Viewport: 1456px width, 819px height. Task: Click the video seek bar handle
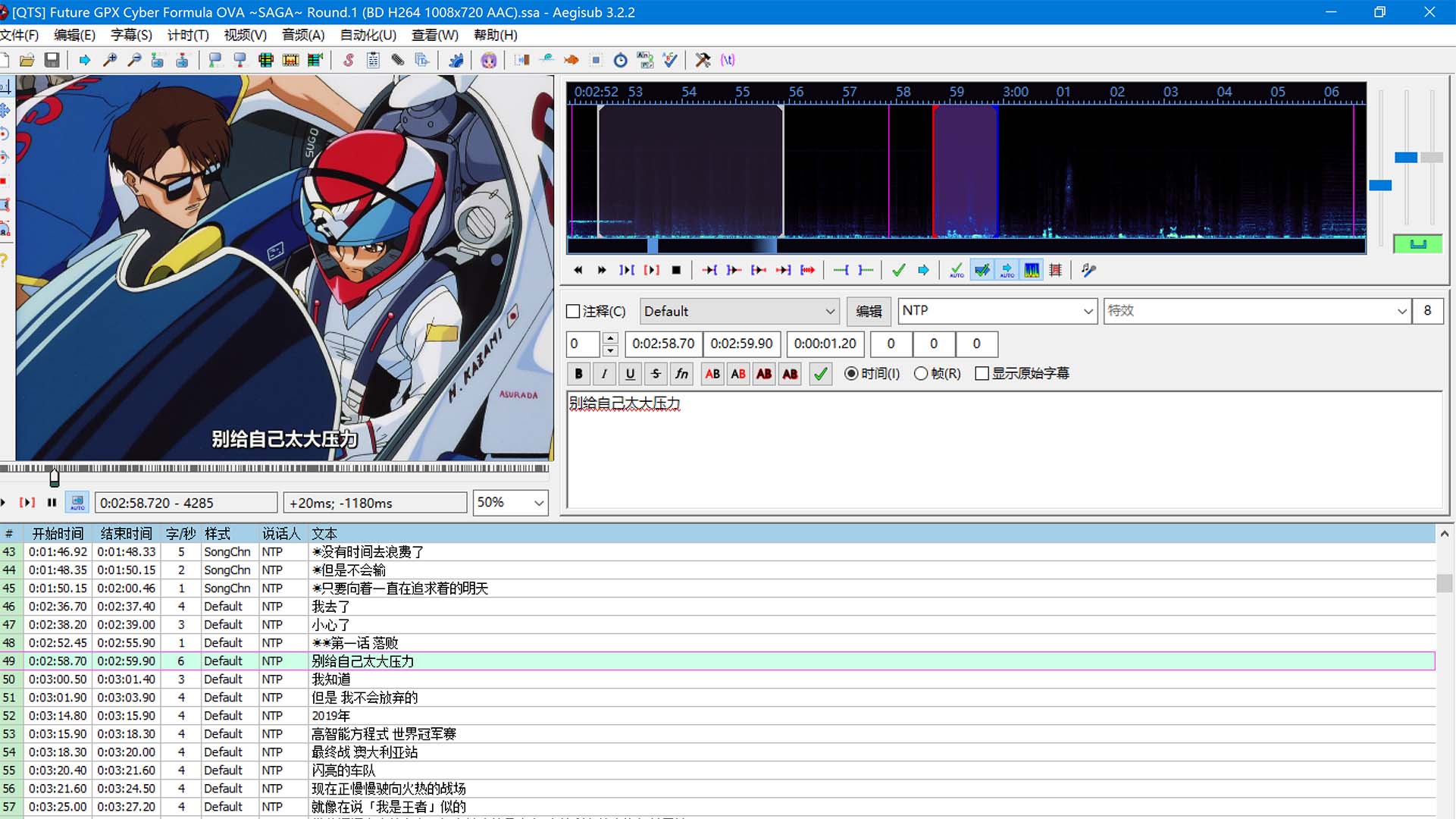[55, 478]
